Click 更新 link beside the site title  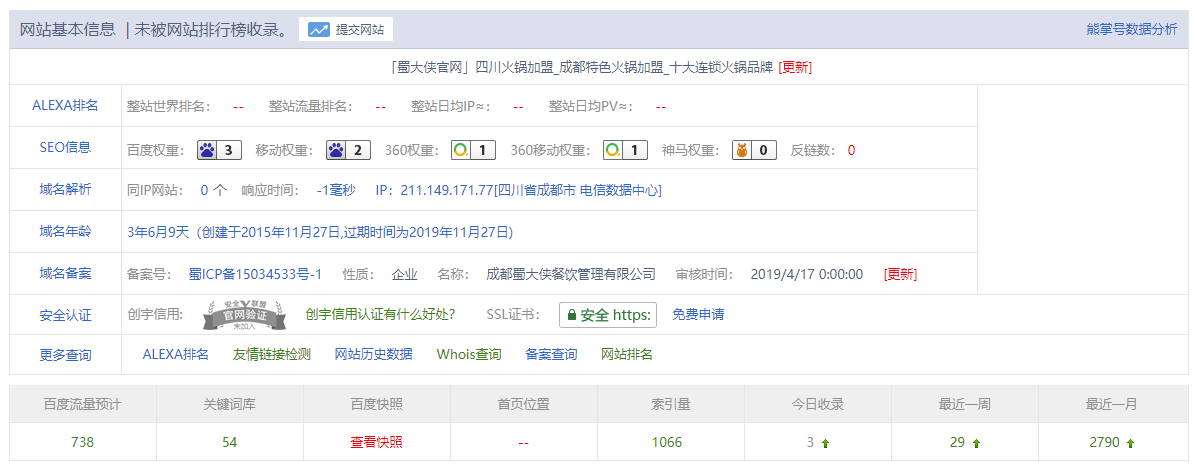(795, 67)
